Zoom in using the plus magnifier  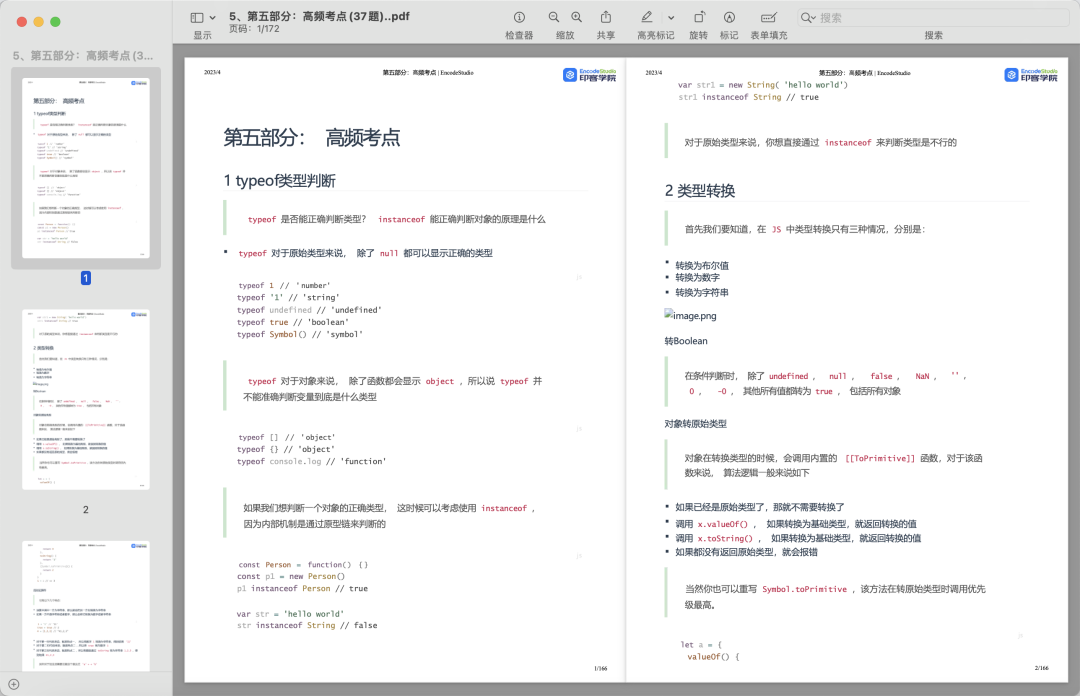click(577, 17)
